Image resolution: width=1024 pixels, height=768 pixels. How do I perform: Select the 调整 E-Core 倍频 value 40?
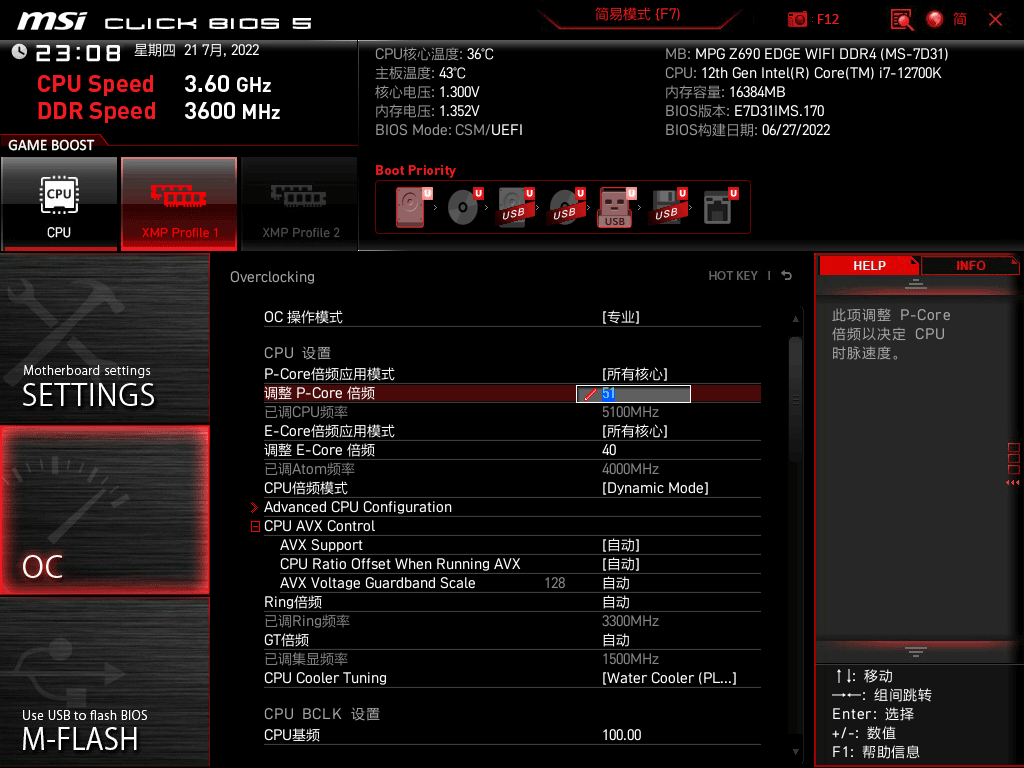(x=609, y=450)
